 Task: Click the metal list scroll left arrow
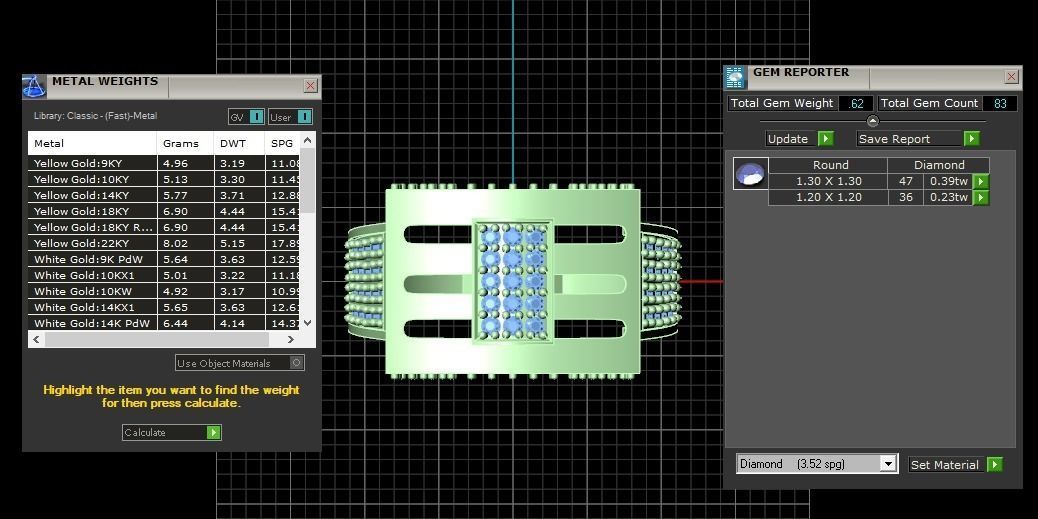(x=36, y=339)
